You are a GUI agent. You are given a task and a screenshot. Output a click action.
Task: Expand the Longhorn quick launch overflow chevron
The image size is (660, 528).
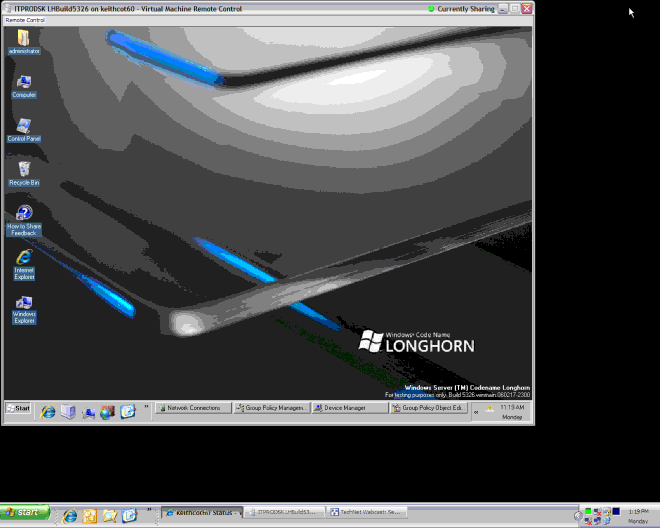[146, 407]
